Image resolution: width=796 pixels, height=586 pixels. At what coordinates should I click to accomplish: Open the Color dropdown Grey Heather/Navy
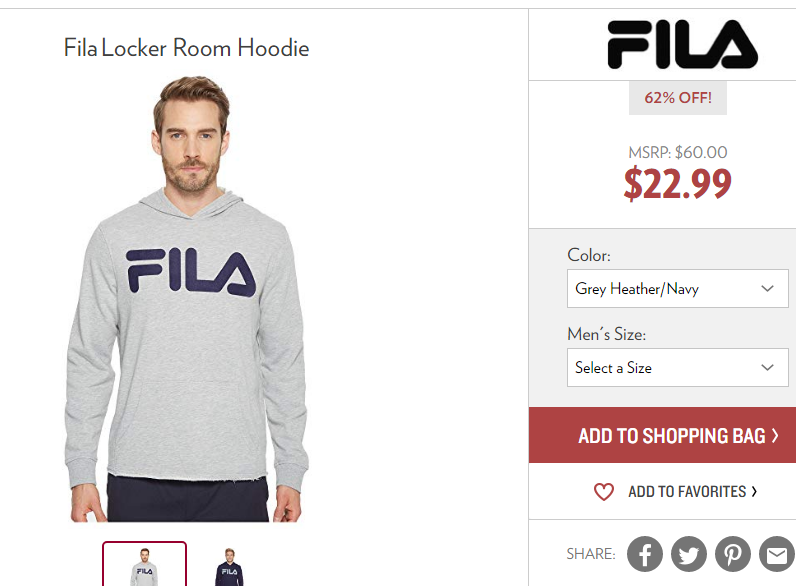click(677, 288)
